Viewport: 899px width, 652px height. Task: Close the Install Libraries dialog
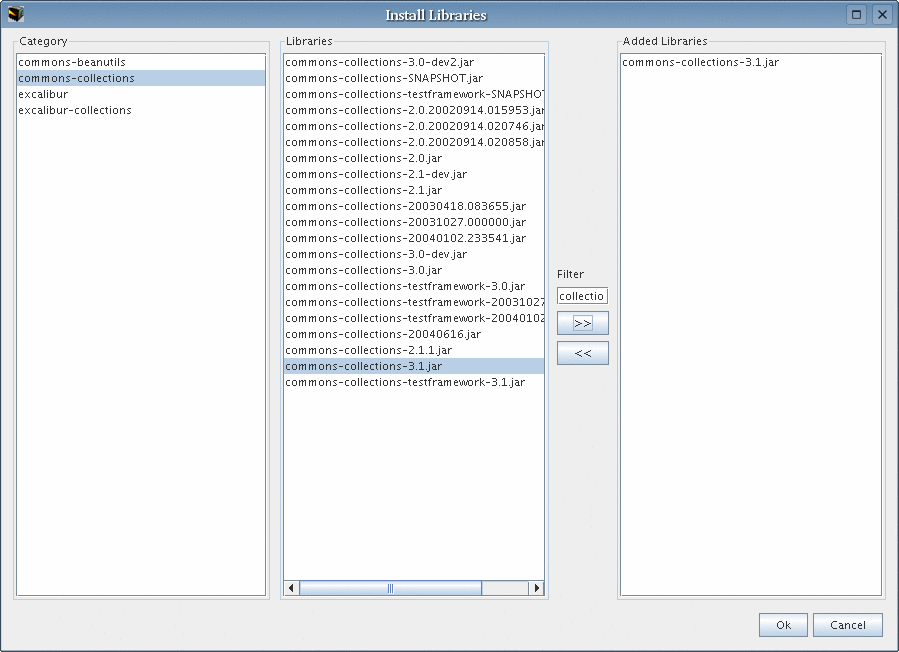click(x=882, y=14)
